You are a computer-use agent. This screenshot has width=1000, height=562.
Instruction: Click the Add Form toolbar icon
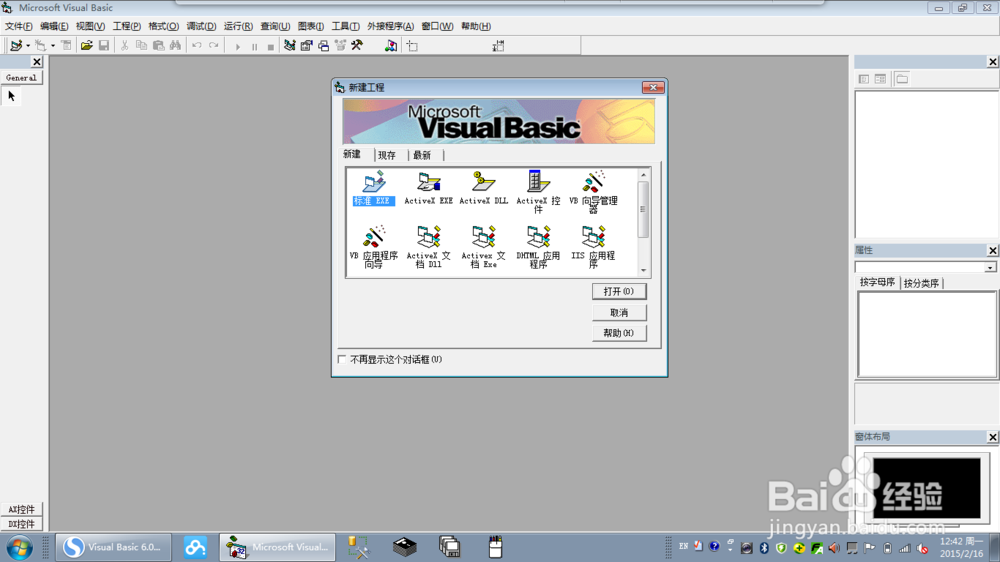(41, 45)
